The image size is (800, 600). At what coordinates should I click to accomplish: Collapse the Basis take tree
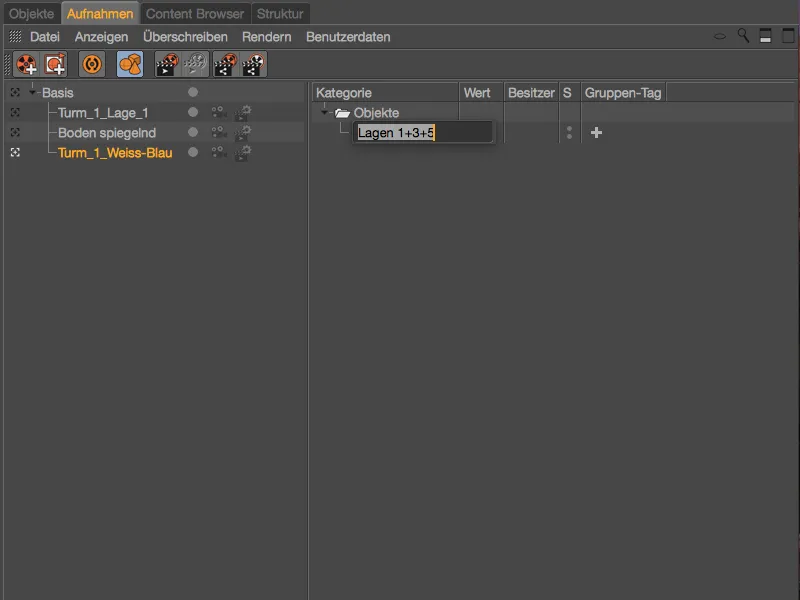pyautogui.click(x=33, y=92)
